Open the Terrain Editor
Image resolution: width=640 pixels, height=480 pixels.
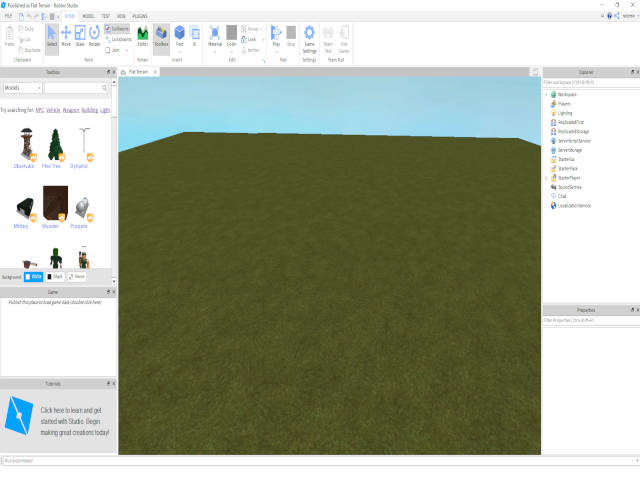(142, 35)
